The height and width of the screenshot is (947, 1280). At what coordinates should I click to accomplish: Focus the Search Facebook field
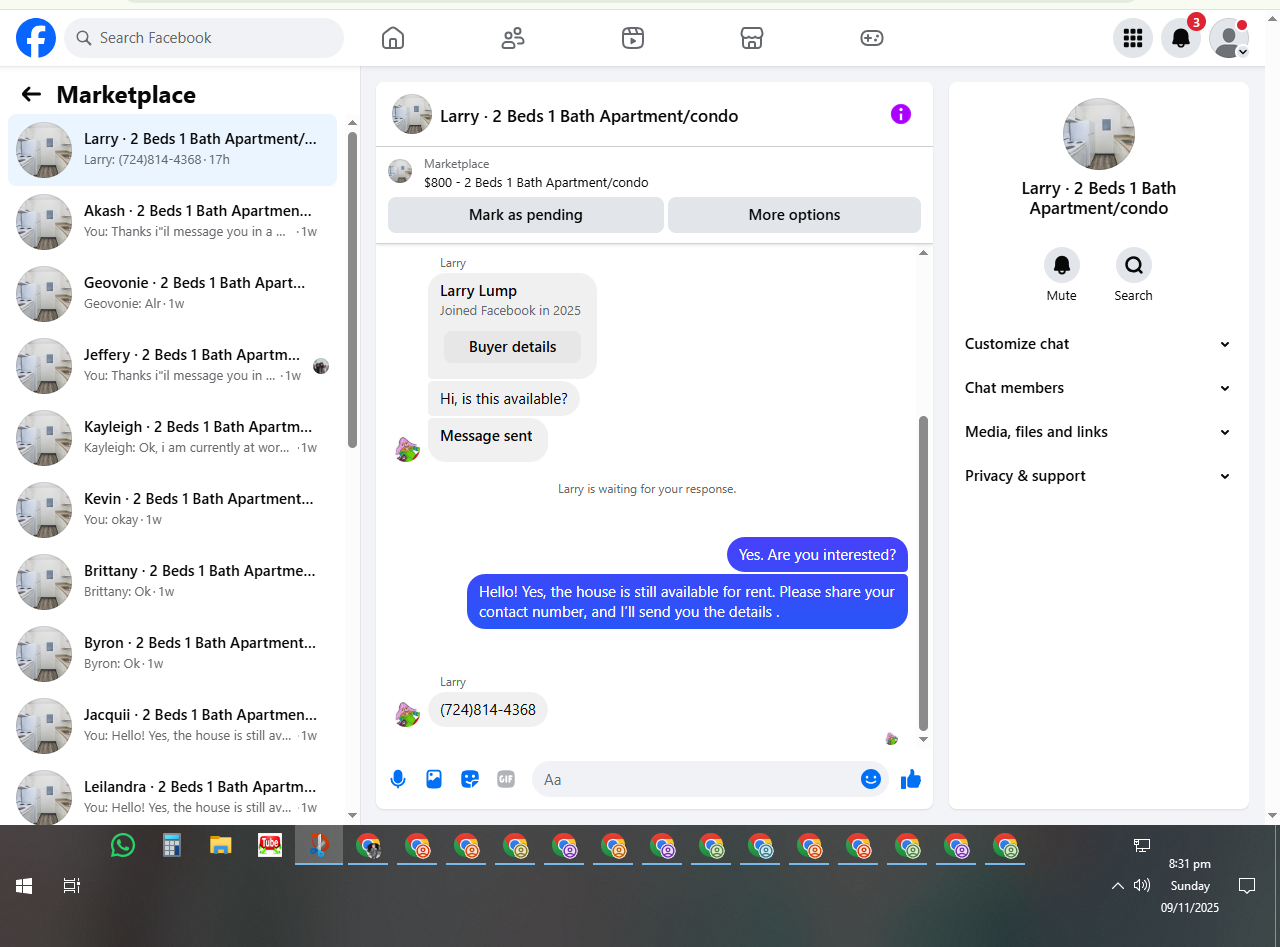tap(204, 38)
